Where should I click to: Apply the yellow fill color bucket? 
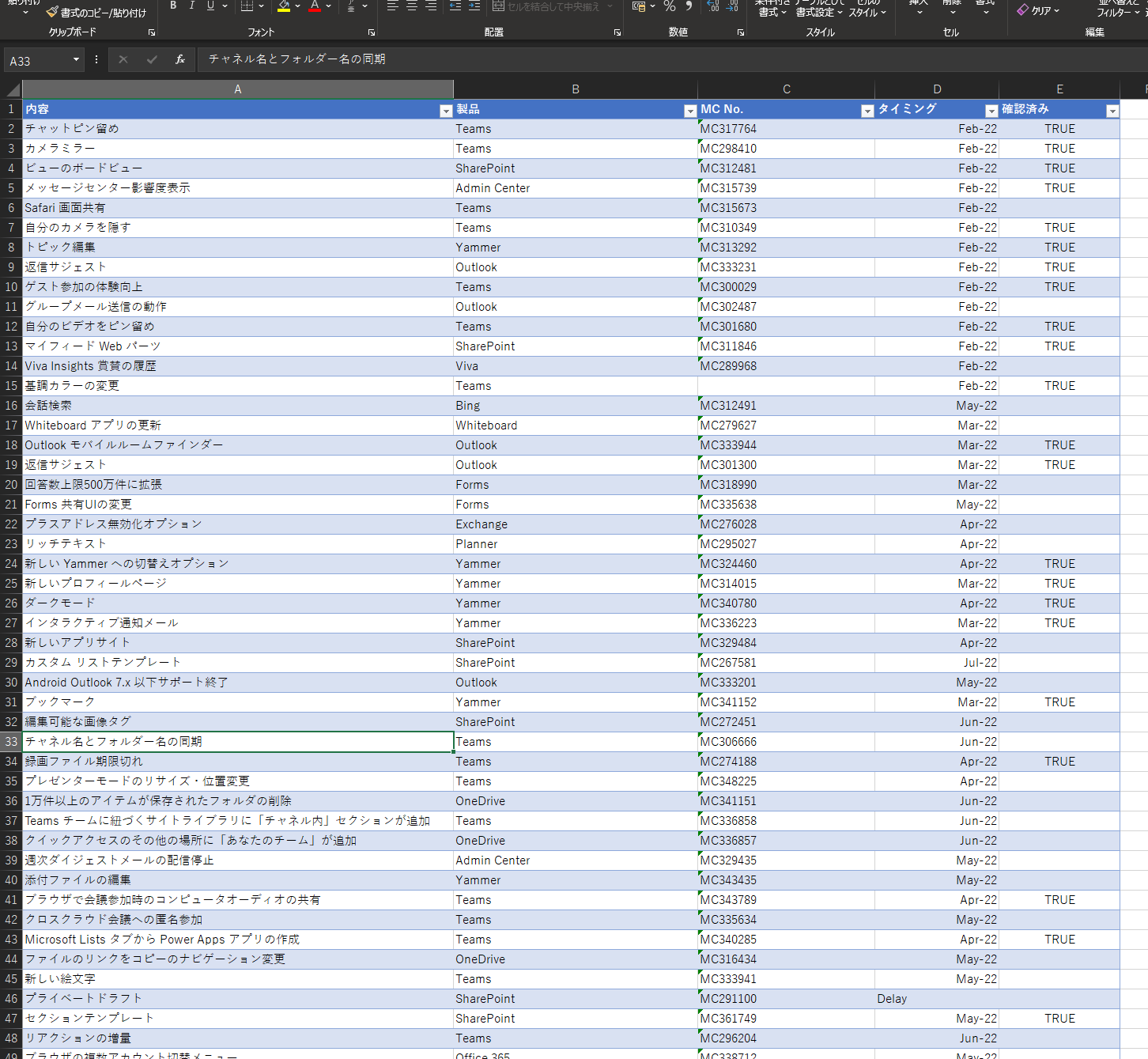click(x=284, y=6)
